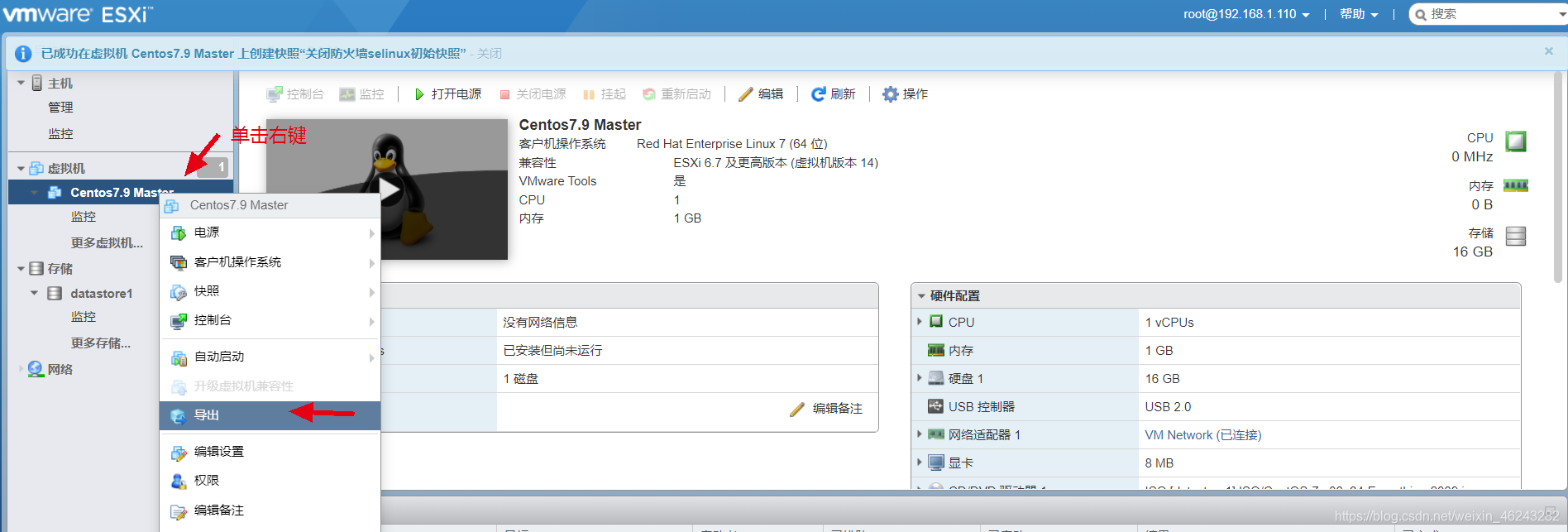Viewport: 1568px width, 532px height.
Task: Click the Host (主机) server icon in navigator
Action: point(37,83)
